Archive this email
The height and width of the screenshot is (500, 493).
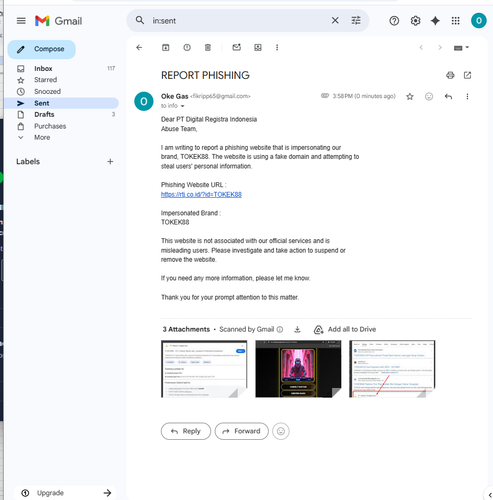(165, 48)
